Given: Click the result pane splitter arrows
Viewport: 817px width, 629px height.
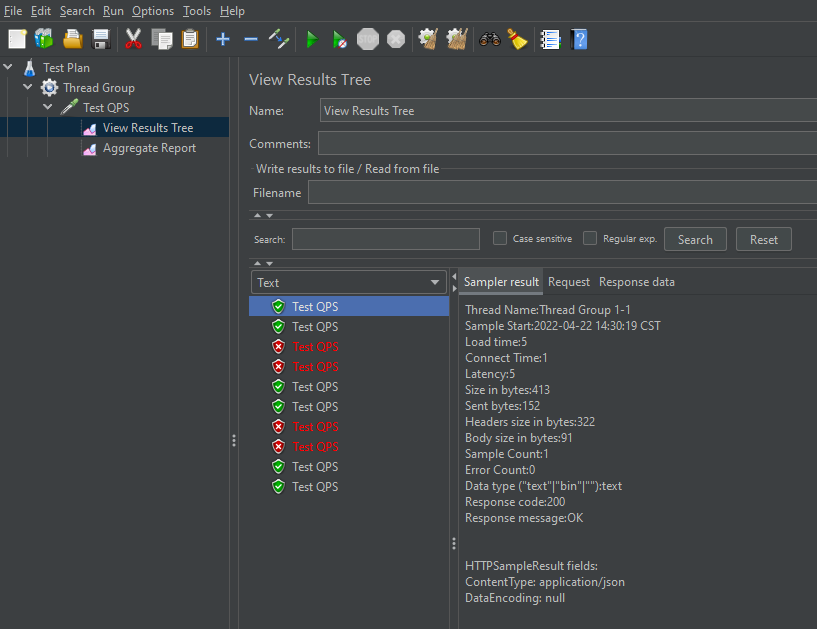Looking at the screenshot, I should click(x=454, y=282).
